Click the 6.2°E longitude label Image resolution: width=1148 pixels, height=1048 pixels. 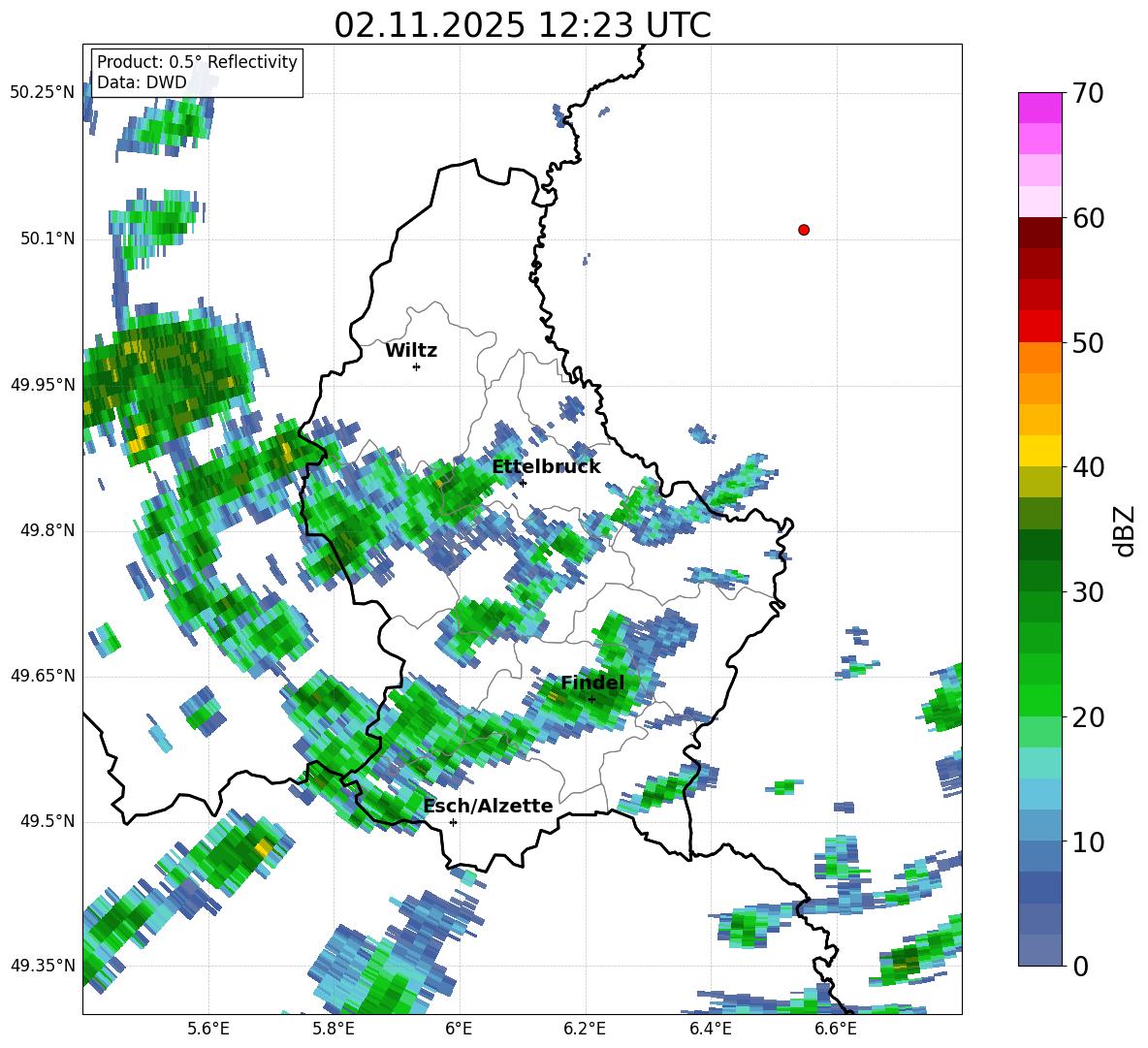tap(585, 1029)
